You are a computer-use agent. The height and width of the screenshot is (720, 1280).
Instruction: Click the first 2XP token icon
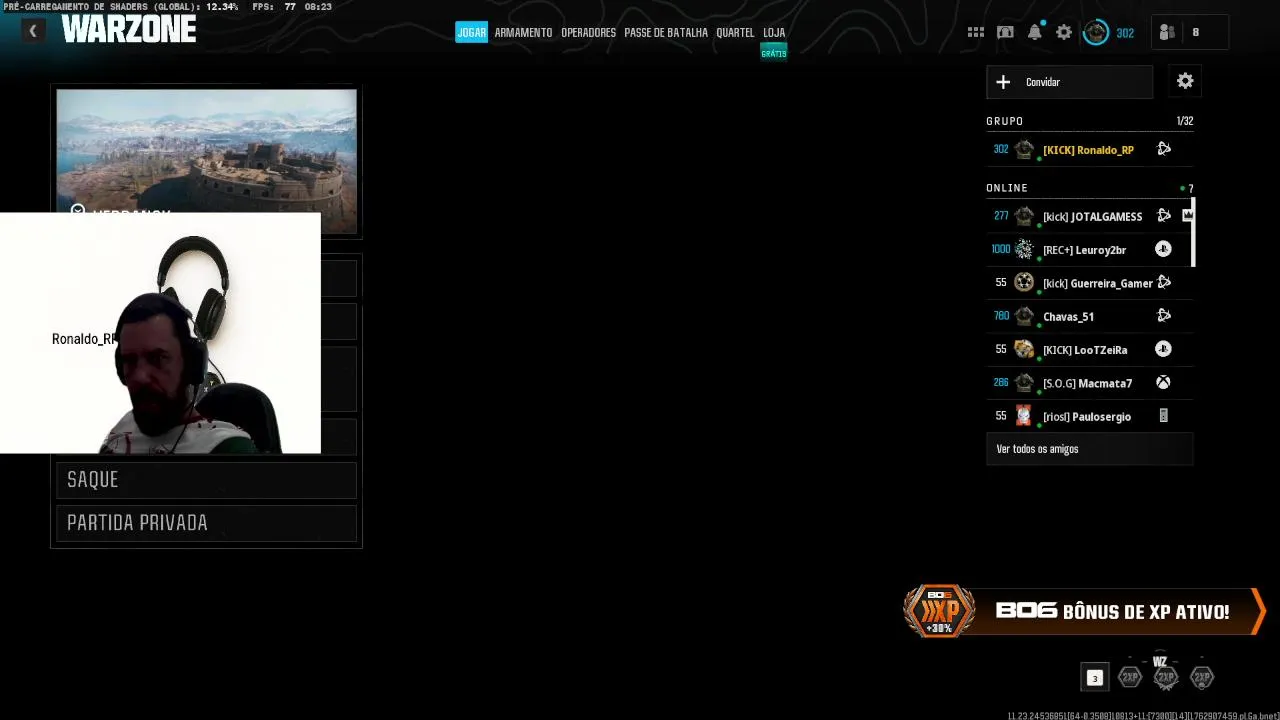[x=1130, y=677]
